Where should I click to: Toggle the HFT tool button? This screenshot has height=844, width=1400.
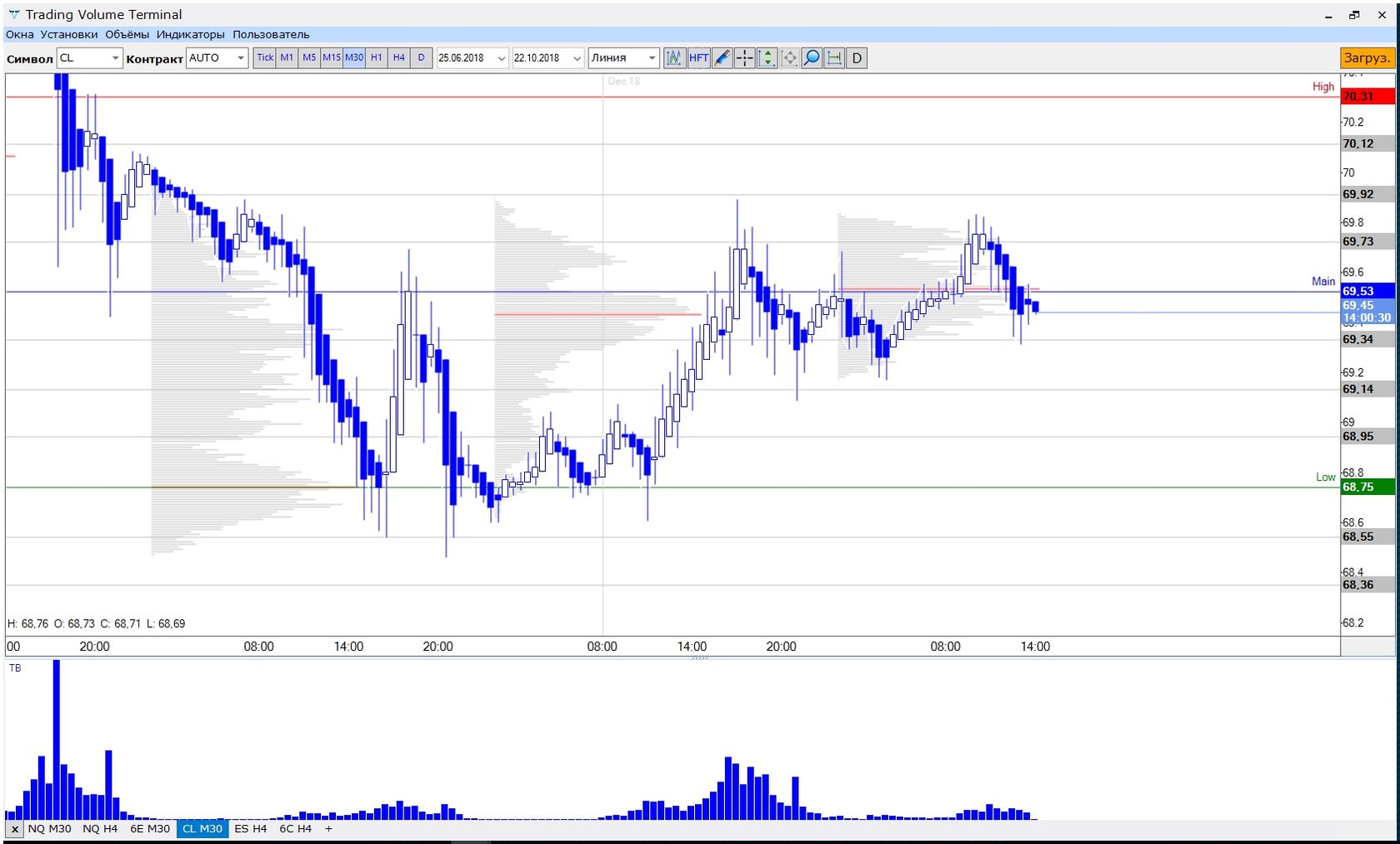[x=698, y=58]
